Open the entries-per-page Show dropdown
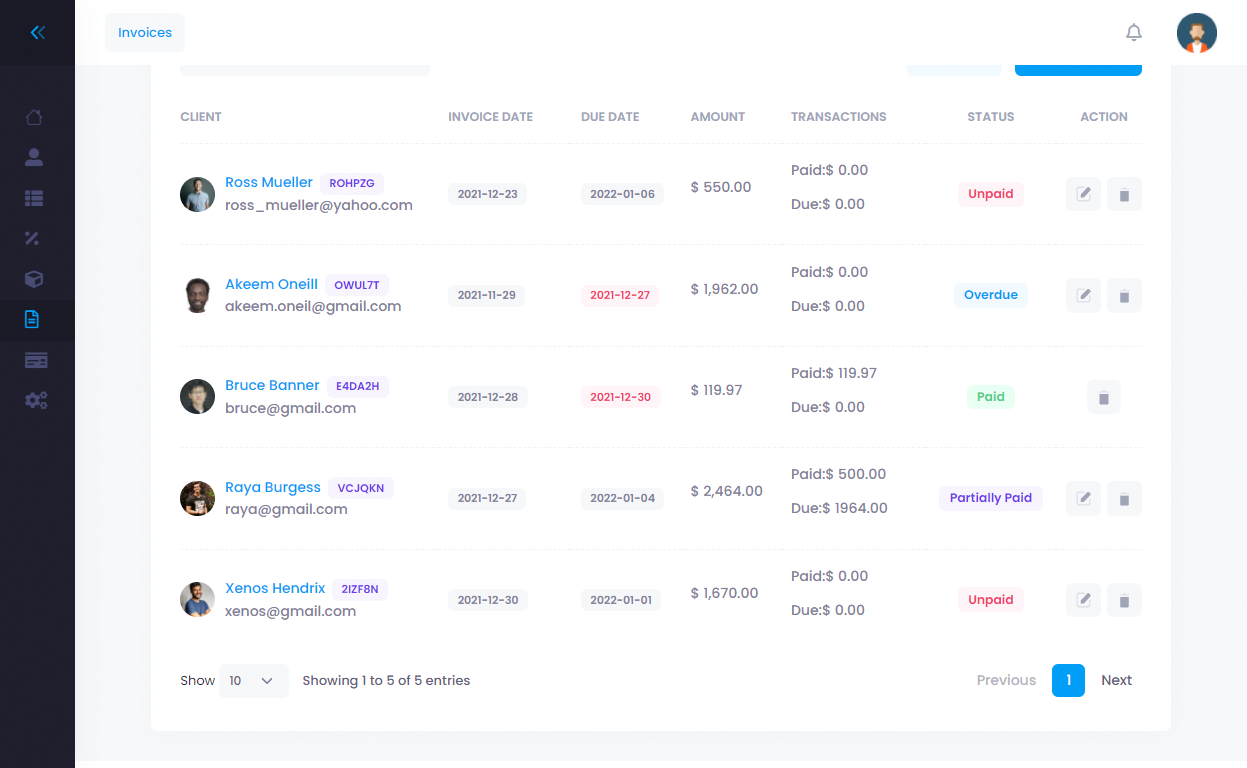Image resolution: width=1247 pixels, height=768 pixels. click(x=254, y=680)
